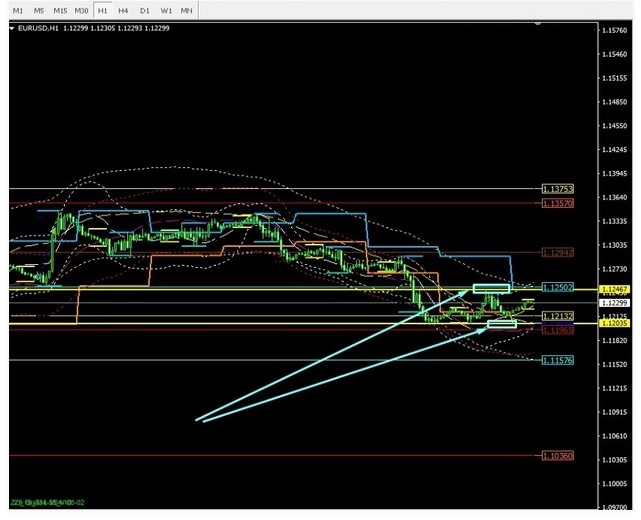Click the EURUSD,H1 chart title text
The width and height of the screenshot is (641, 520).
tap(38, 28)
